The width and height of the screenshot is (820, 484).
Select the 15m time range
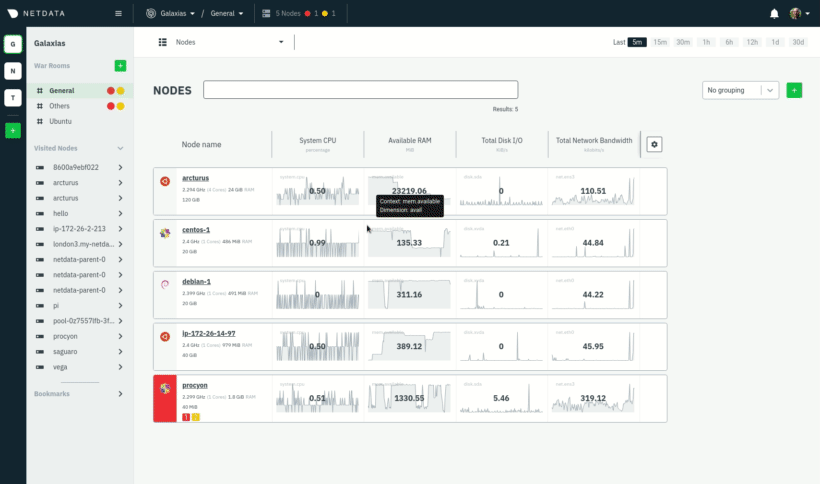[660, 42]
